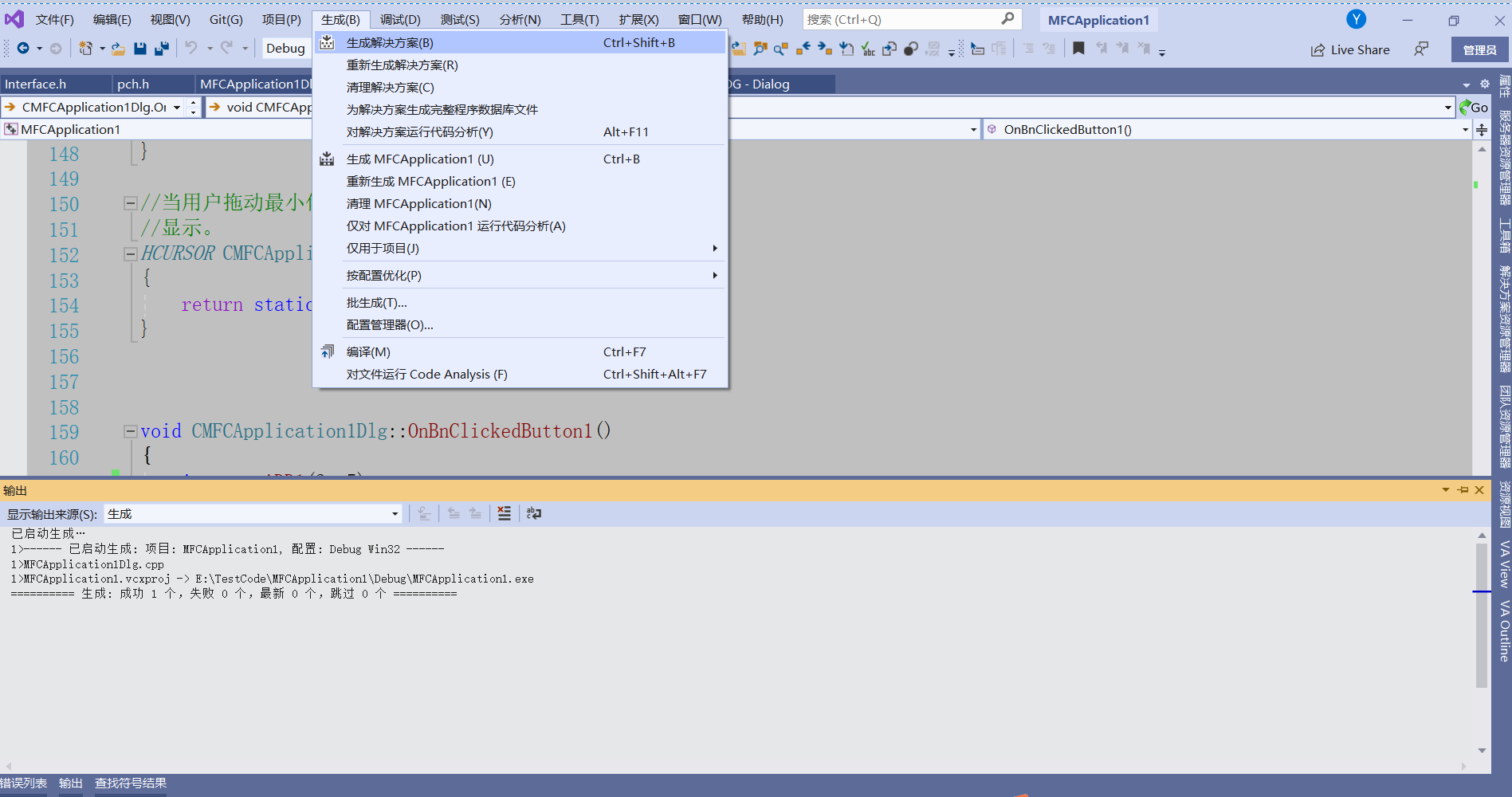Select 重新生成解决方案(R) menu item

(x=520, y=65)
